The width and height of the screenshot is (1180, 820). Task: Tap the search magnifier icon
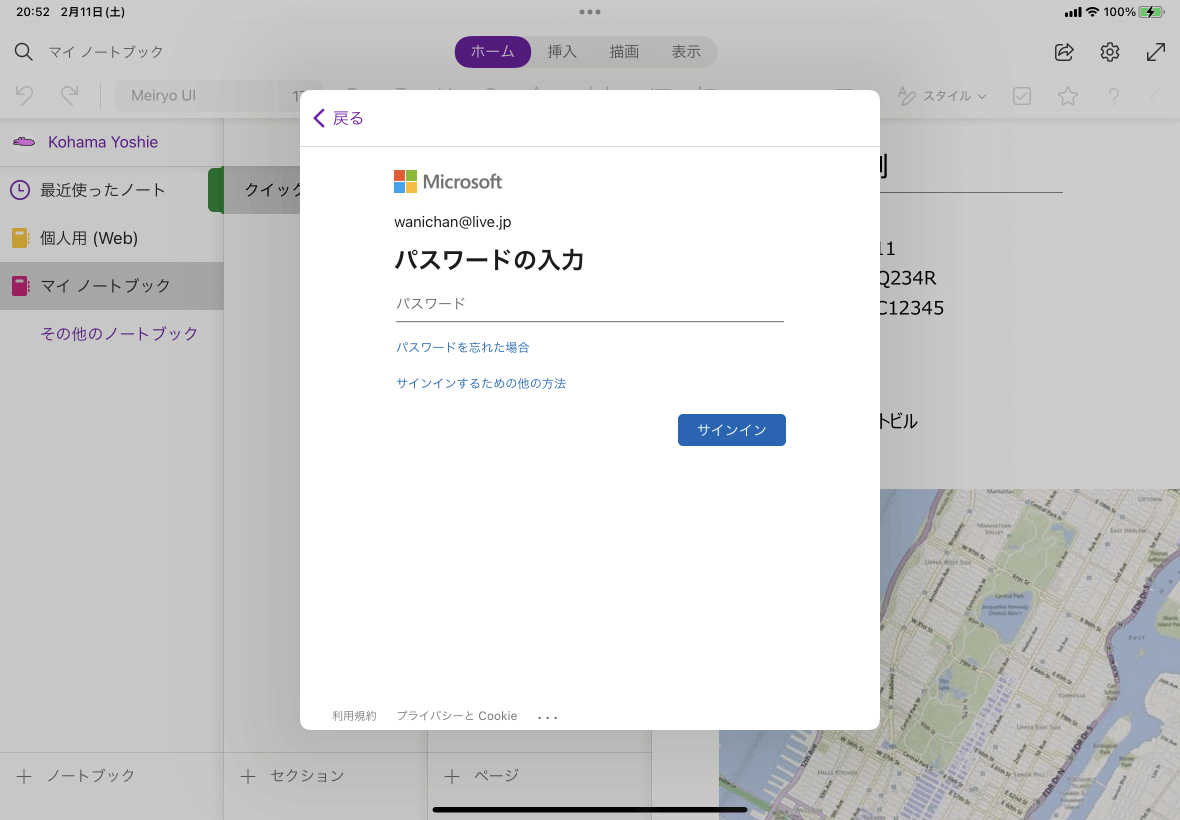coord(23,51)
